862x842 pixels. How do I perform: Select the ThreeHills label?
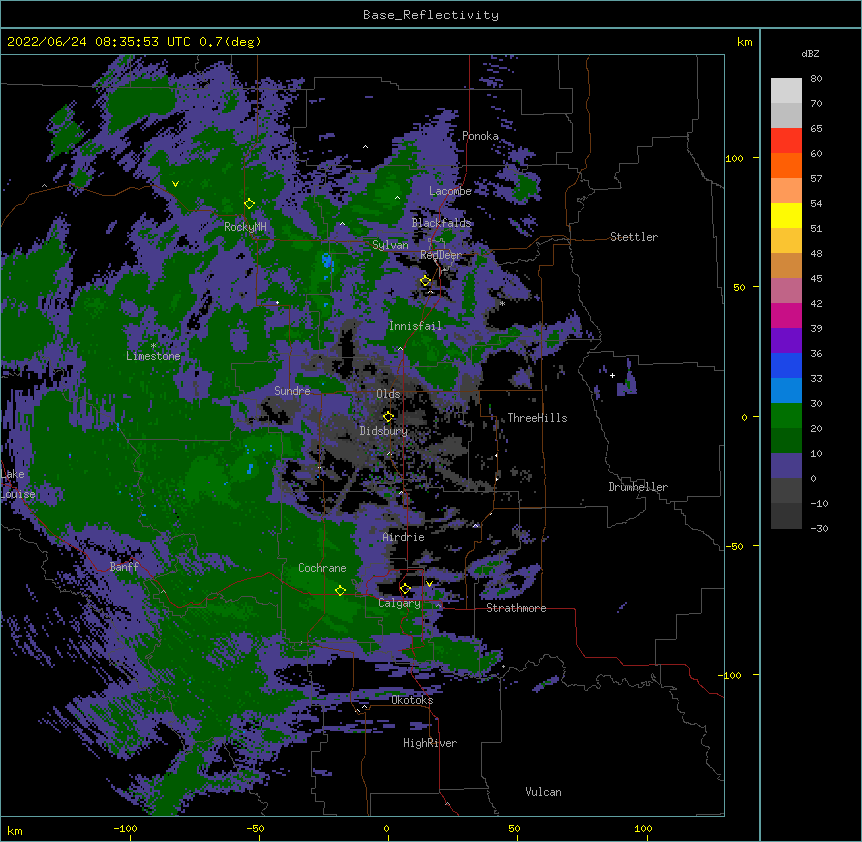pos(537,418)
